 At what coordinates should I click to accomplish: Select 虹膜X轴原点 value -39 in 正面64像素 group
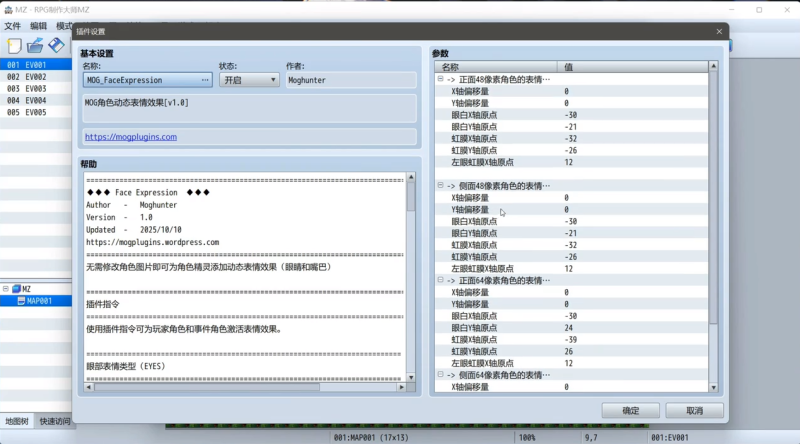click(x=570, y=339)
